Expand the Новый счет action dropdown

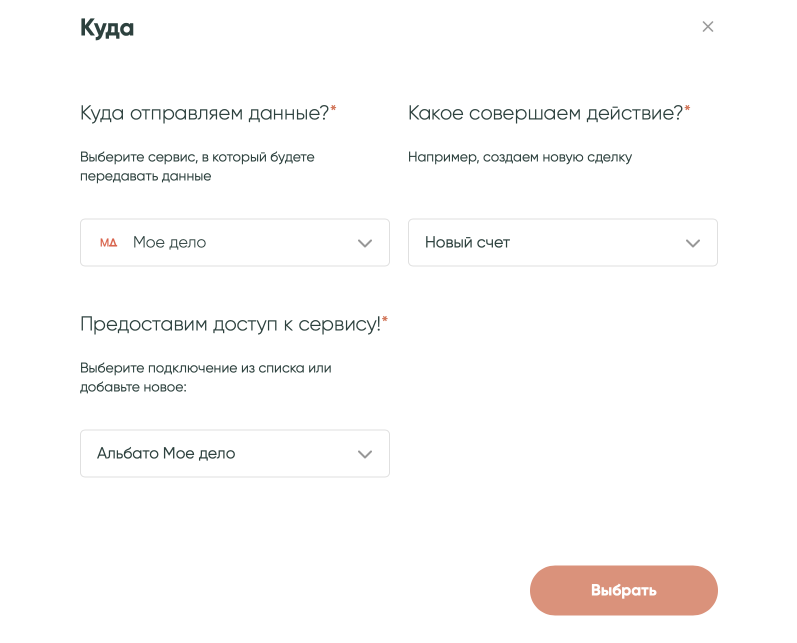[x=562, y=243]
